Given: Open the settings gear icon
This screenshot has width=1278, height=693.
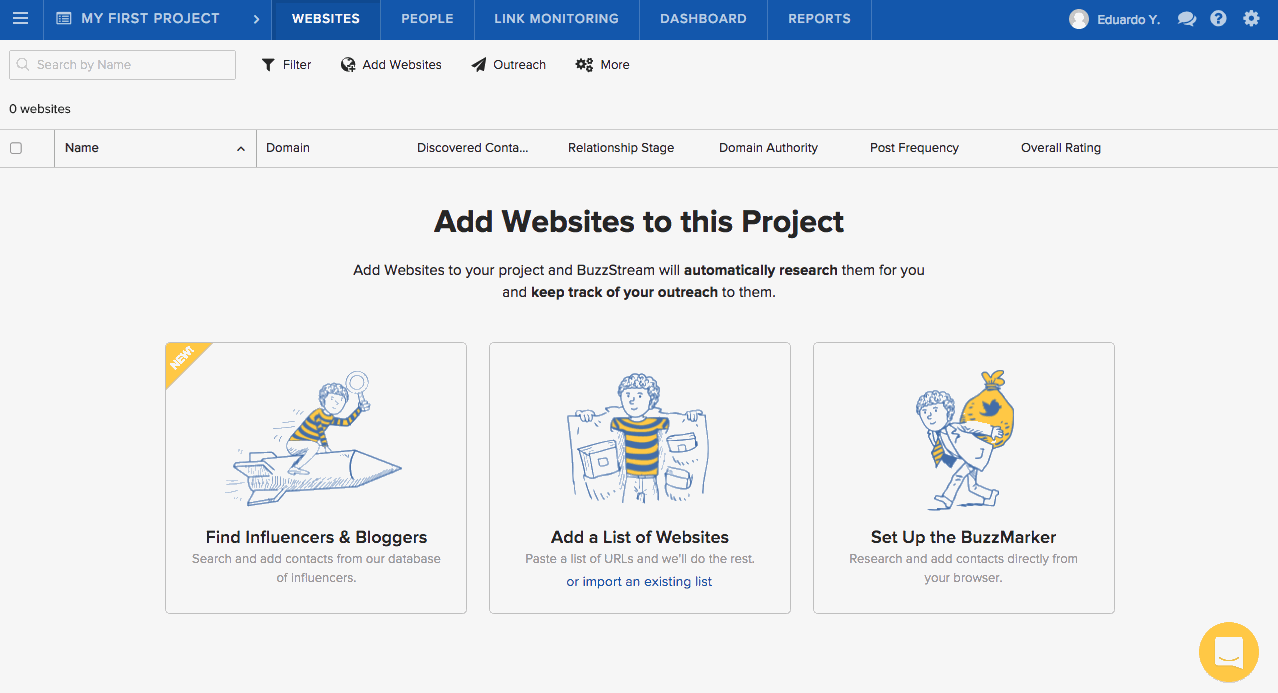Looking at the screenshot, I should pyautogui.click(x=1251, y=19).
